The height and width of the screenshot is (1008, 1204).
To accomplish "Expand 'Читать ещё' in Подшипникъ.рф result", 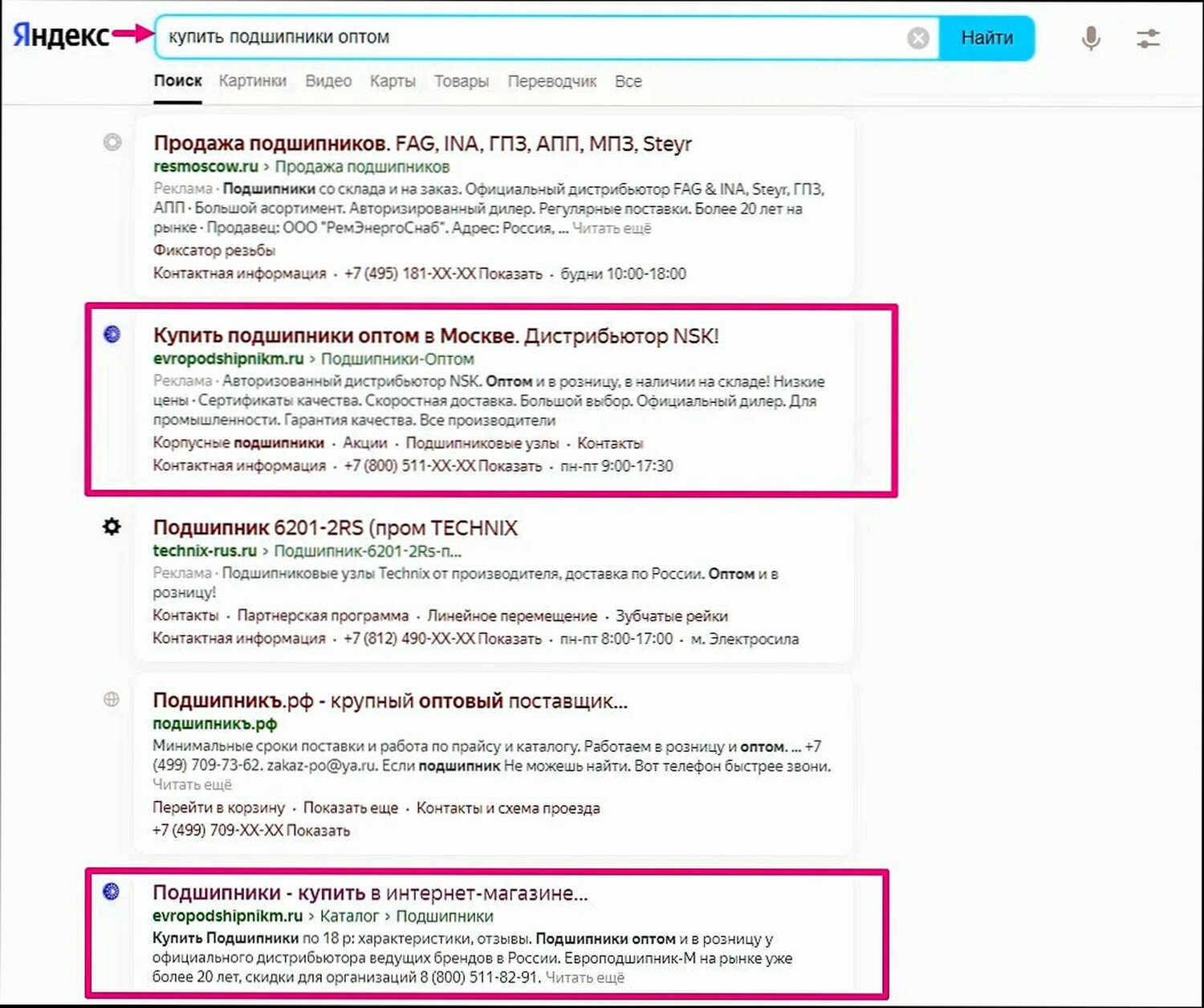I will [193, 785].
